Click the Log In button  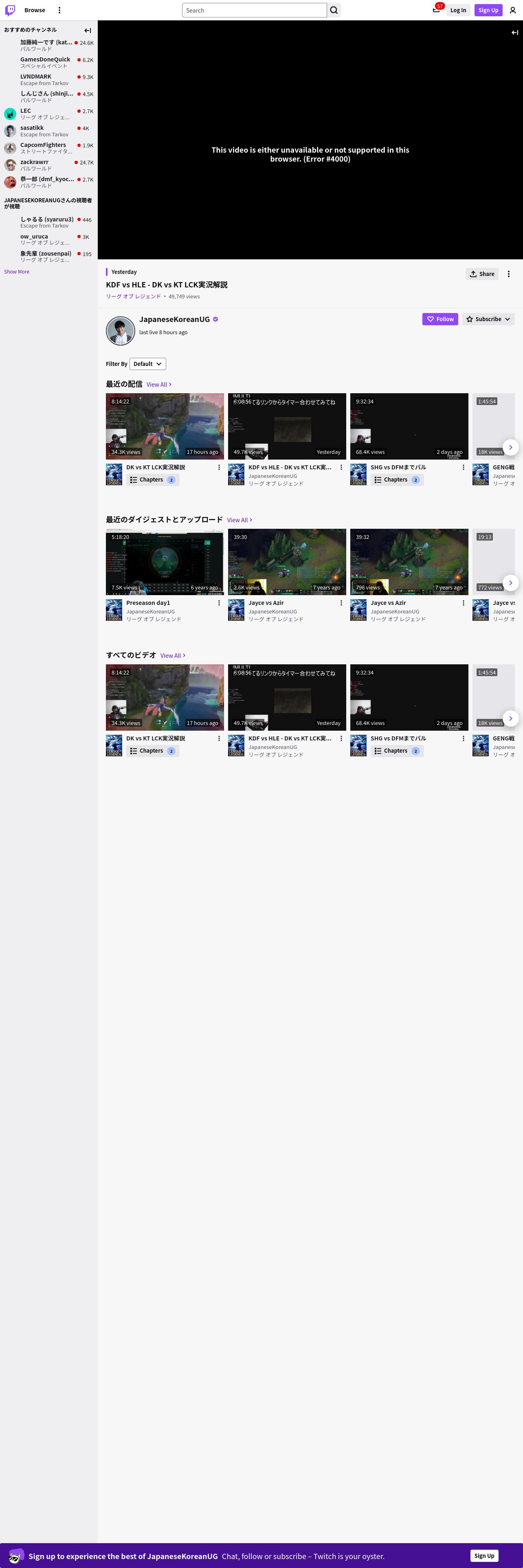click(x=459, y=10)
